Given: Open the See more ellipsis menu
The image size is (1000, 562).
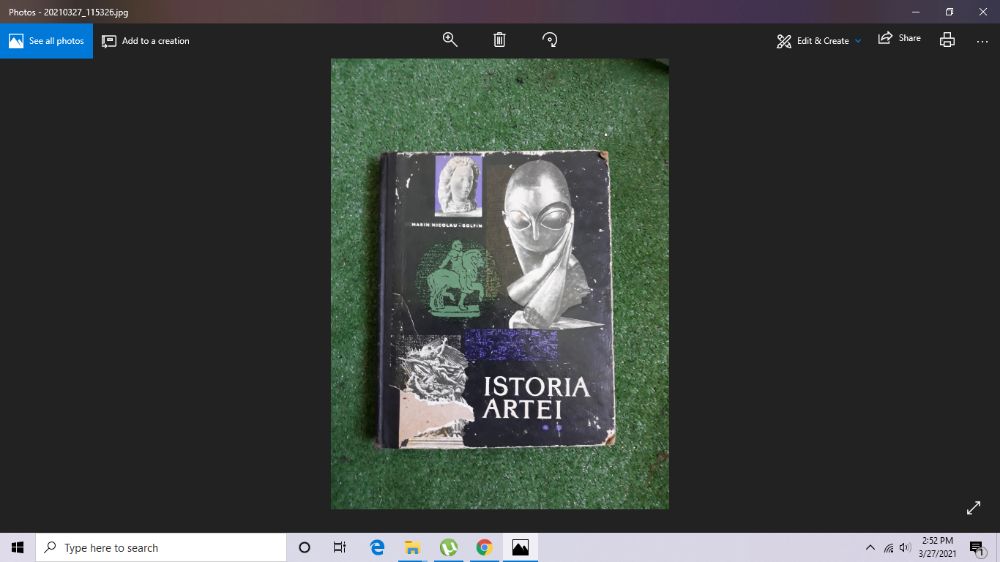Looking at the screenshot, I should click(x=982, y=41).
